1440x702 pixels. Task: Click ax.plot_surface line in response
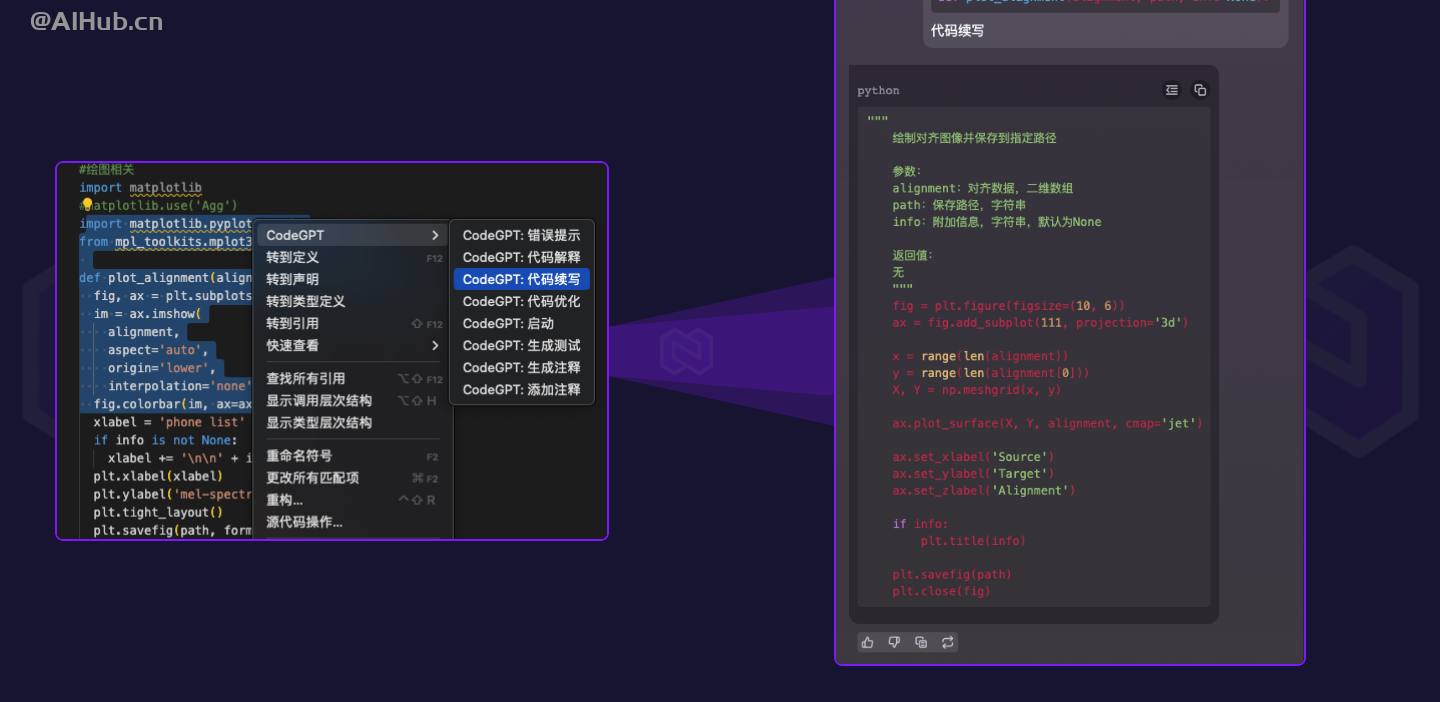[1047, 423]
